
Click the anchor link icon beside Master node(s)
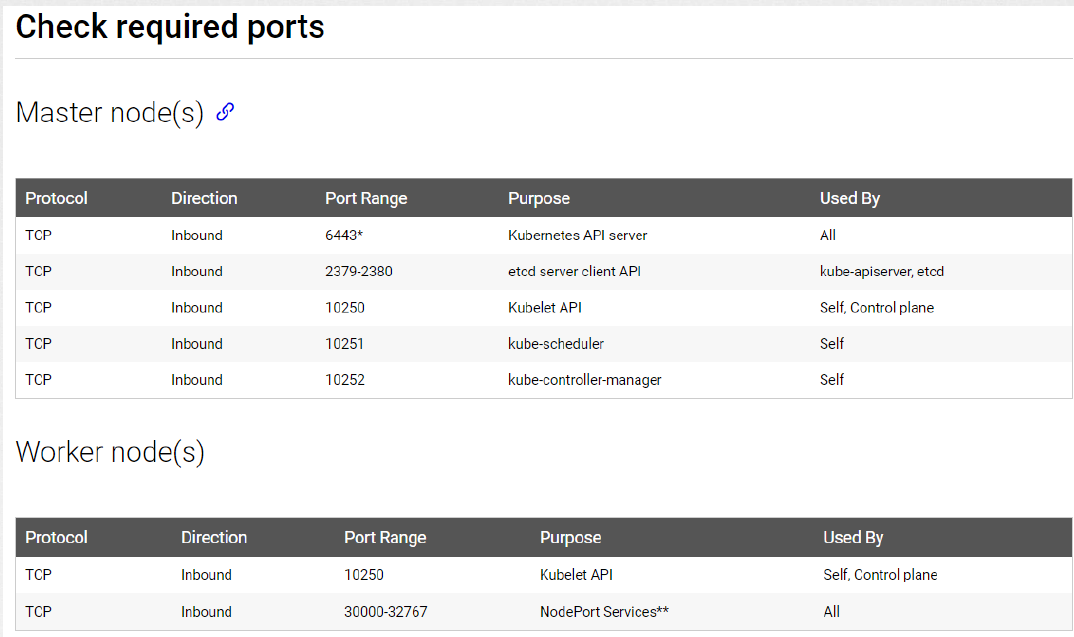click(225, 112)
